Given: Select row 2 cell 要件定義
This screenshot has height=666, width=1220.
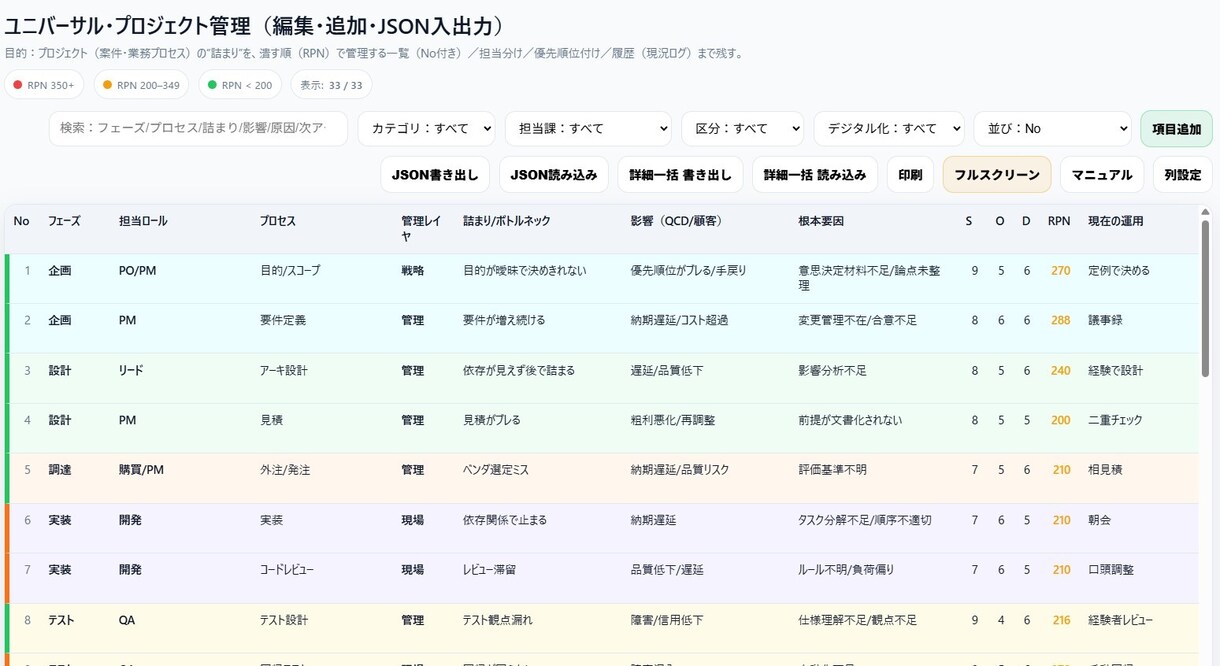Looking at the screenshot, I should pyautogui.click(x=283, y=321).
